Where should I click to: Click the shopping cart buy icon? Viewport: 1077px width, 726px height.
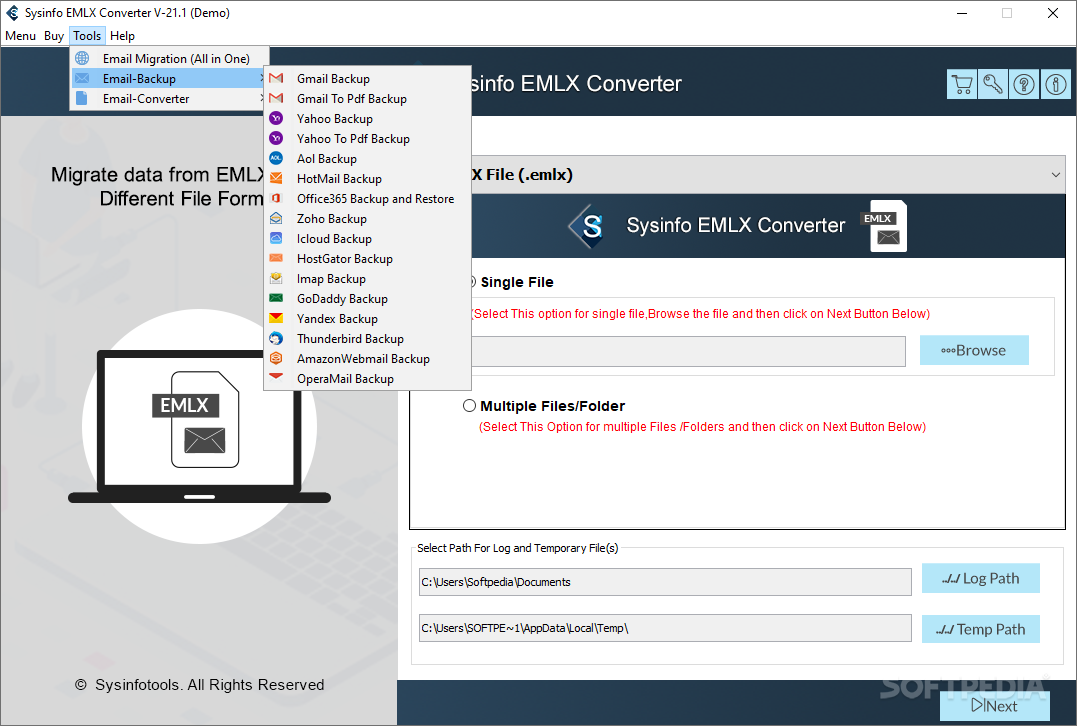click(962, 84)
